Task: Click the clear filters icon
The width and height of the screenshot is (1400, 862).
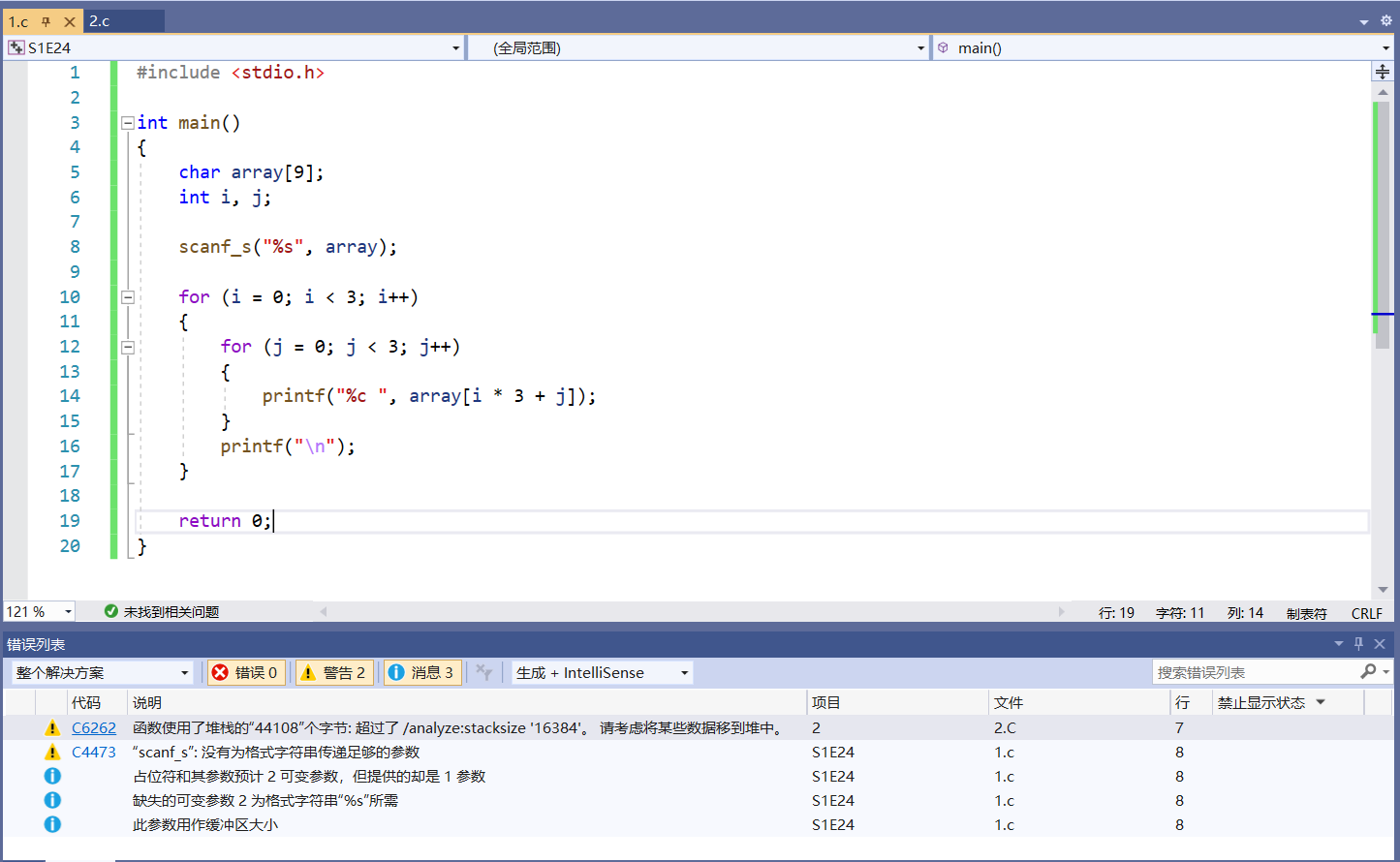Action: click(x=484, y=672)
